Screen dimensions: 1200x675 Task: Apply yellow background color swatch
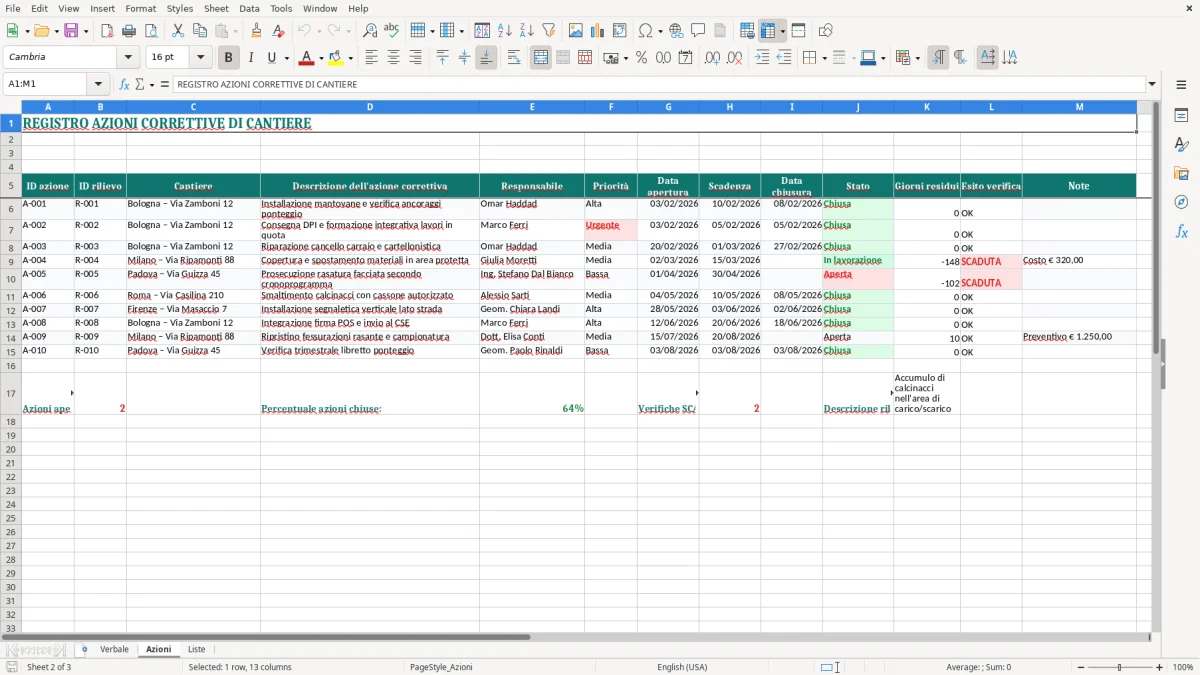[336, 58]
